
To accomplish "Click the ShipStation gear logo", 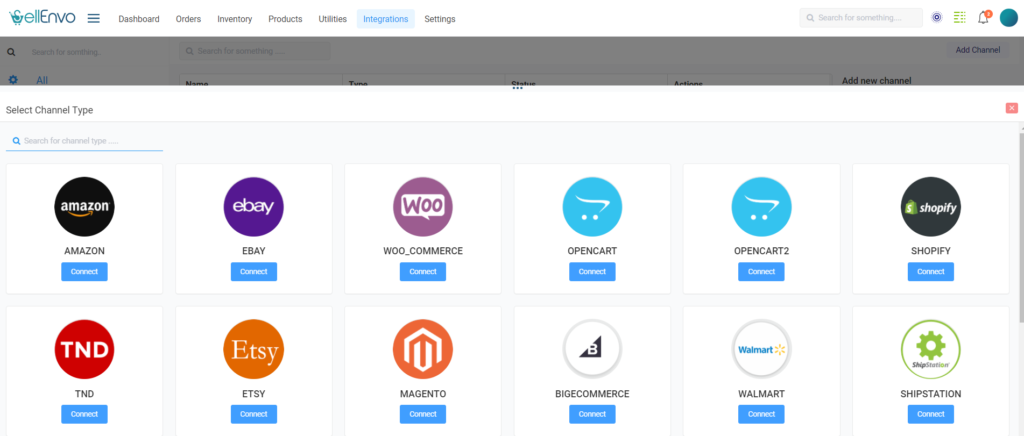I will (930, 349).
